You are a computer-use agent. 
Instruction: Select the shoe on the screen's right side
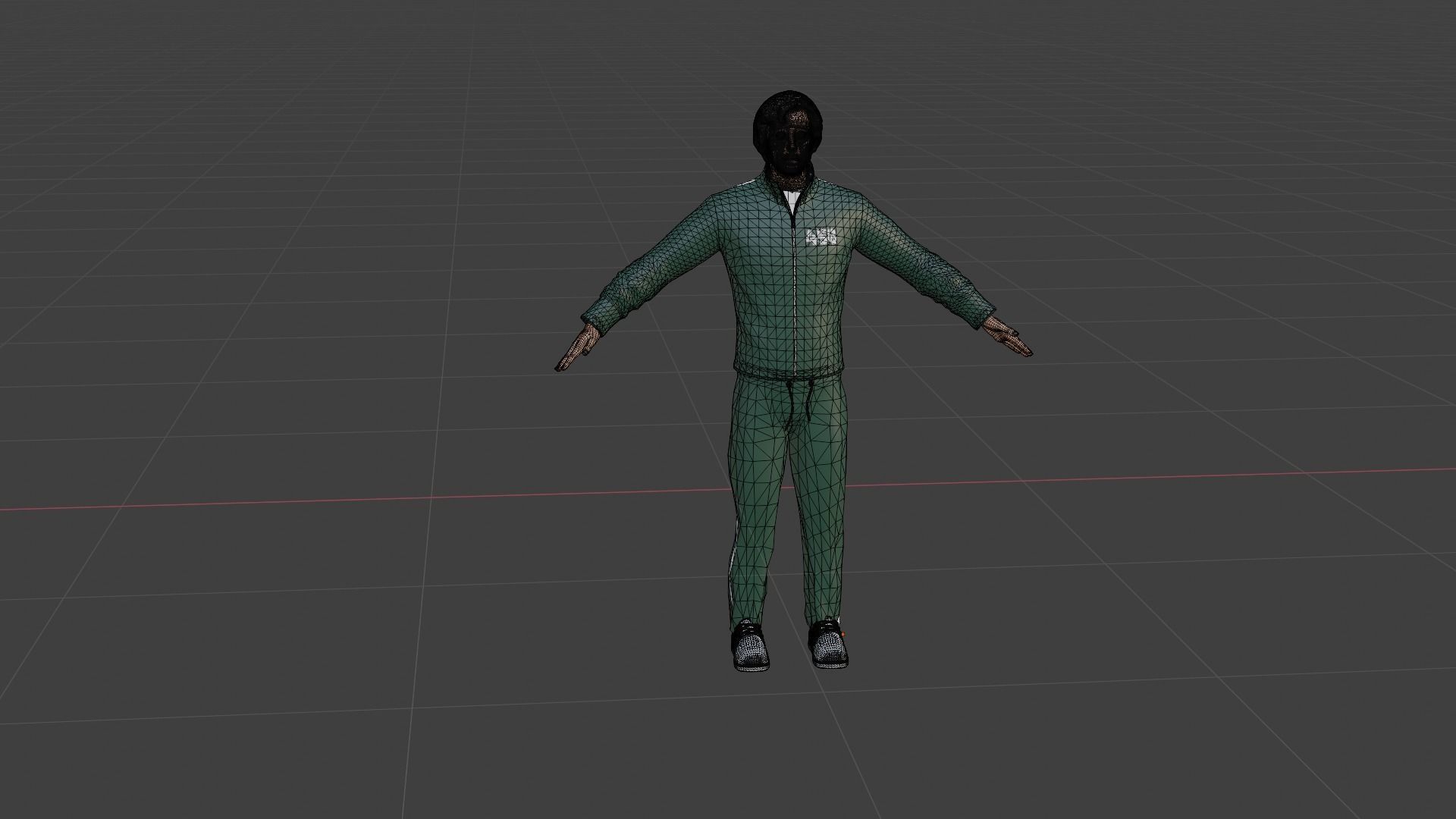pos(827,644)
